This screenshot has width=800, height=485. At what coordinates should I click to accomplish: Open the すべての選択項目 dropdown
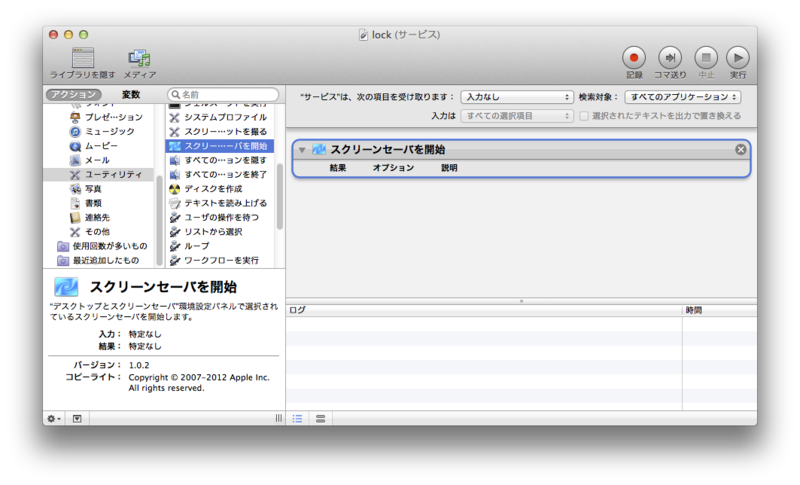point(517,116)
